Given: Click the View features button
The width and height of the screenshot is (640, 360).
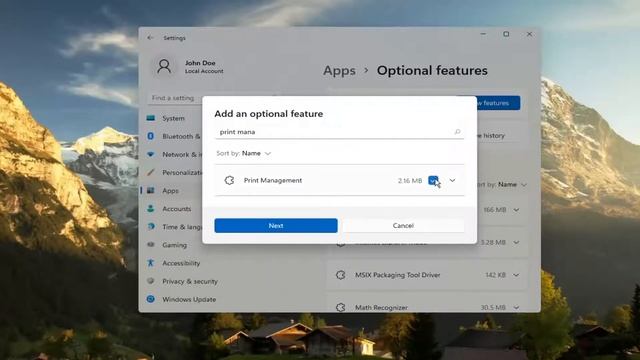Looking at the screenshot, I should pos(498,103).
